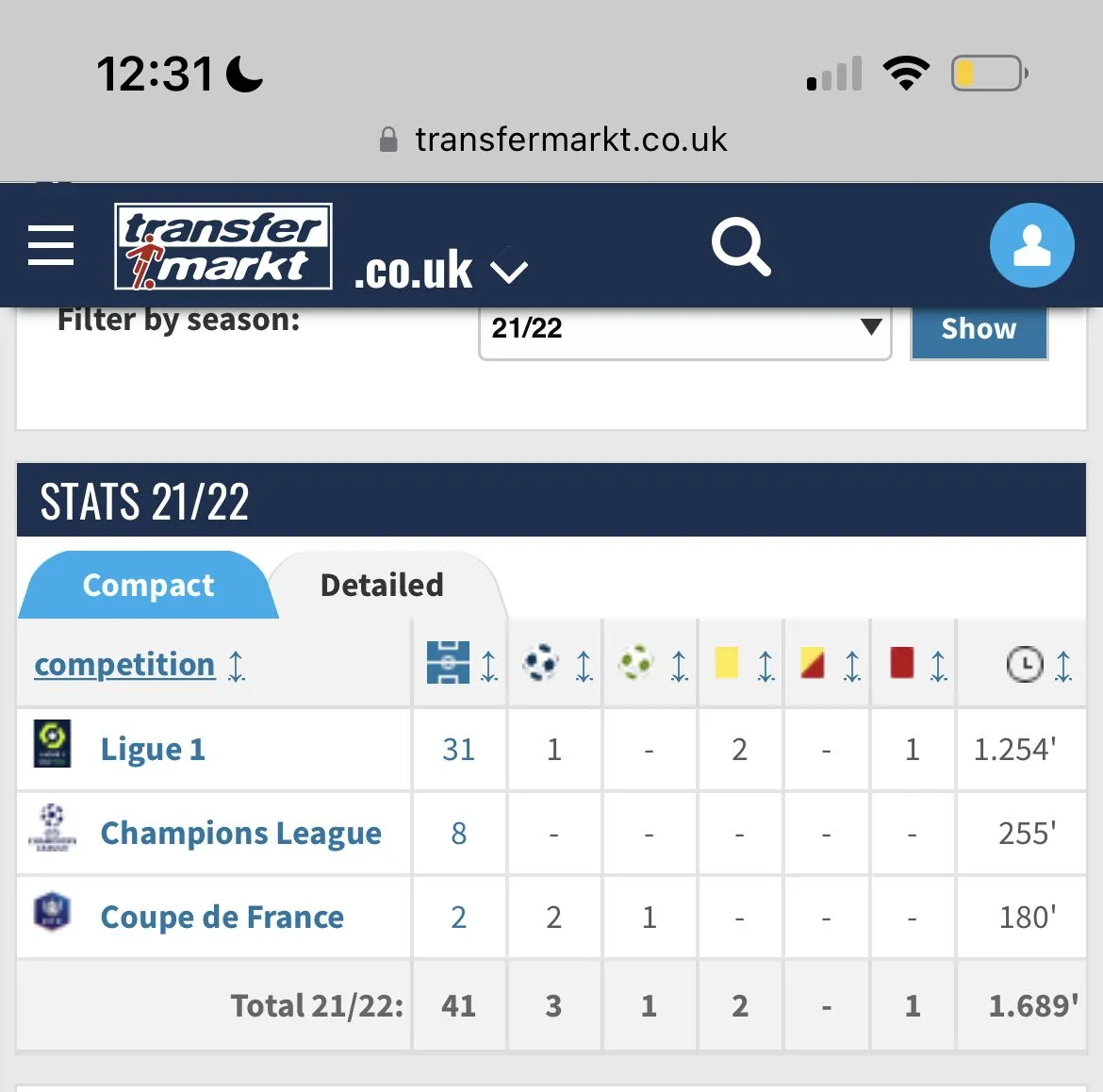This screenshot has width=1103, height=1092.
Task: Sort by goals football icon
Action: 541,663
